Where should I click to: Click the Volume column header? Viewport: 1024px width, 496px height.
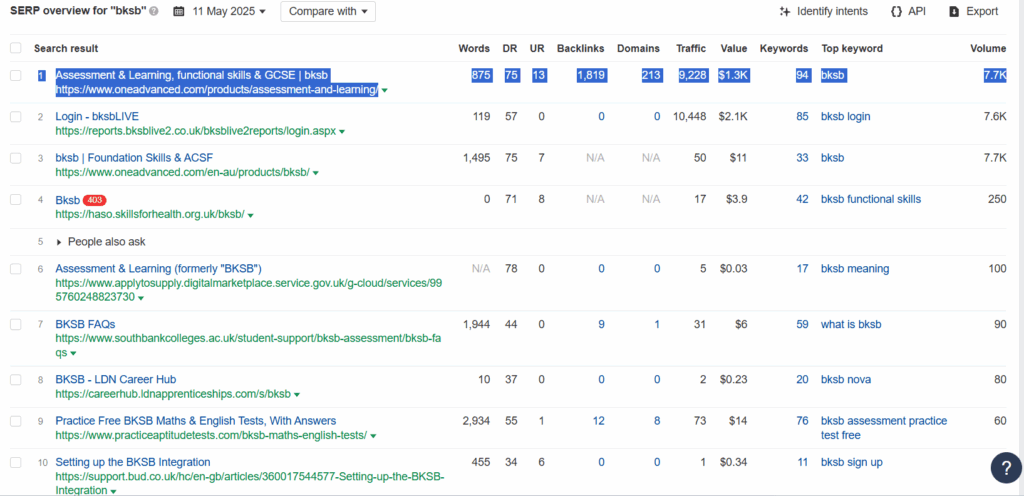988,48
